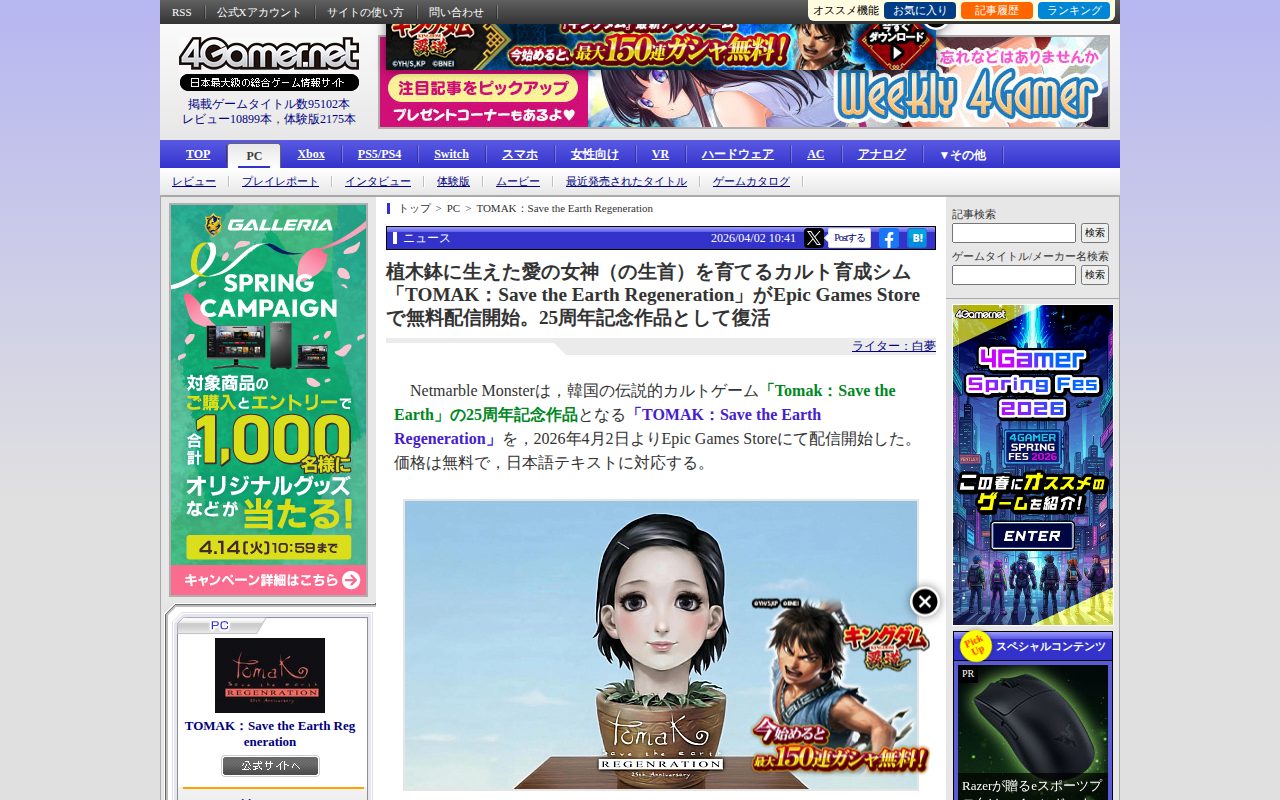Click 検索 button for game title search
Image resolution: width=1280 pixels, height=800 pixels.
(1095, 275)
